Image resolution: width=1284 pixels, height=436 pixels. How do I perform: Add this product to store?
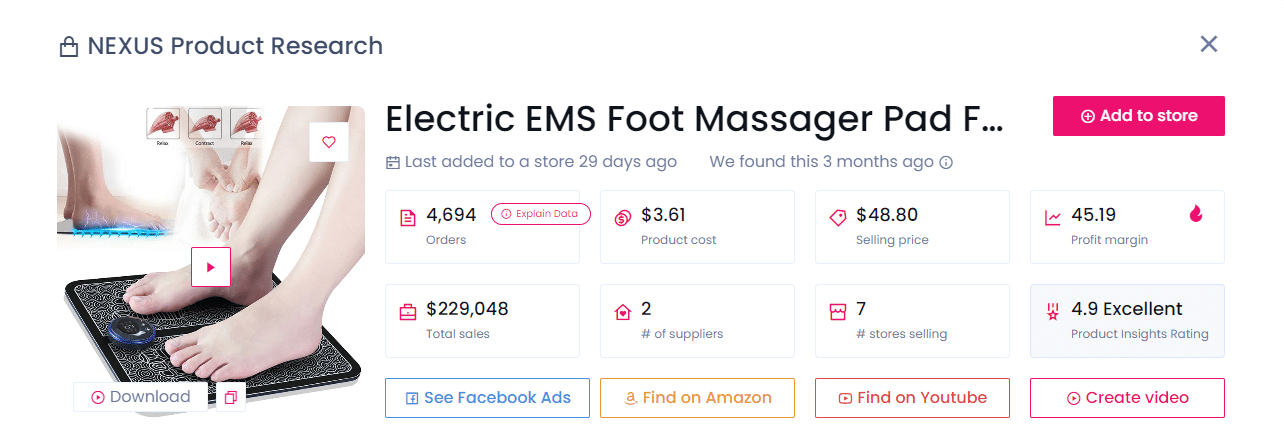click(x=1138, y=116)
